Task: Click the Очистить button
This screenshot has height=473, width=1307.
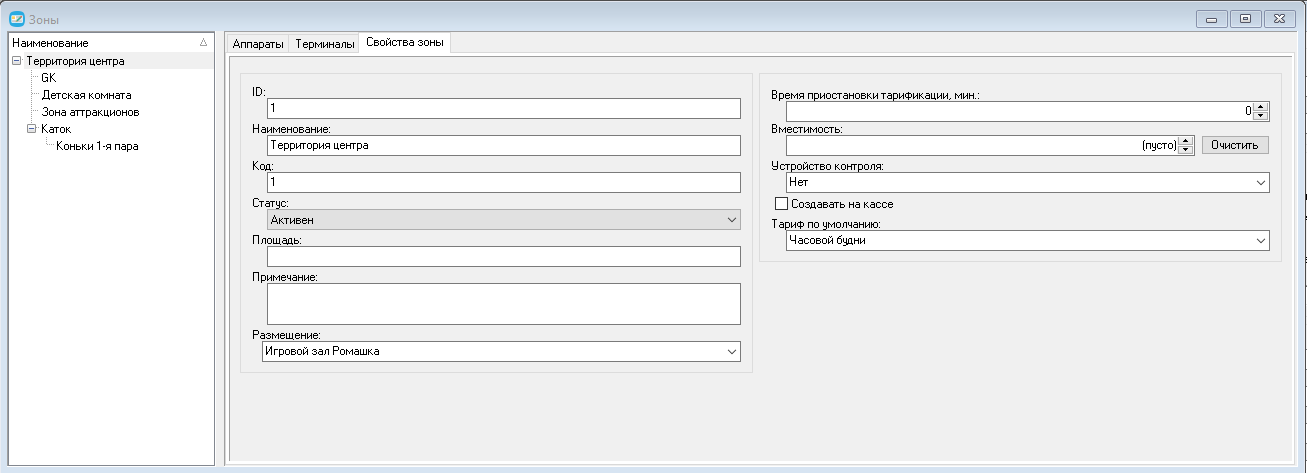Action: [x=1236, y=145]
